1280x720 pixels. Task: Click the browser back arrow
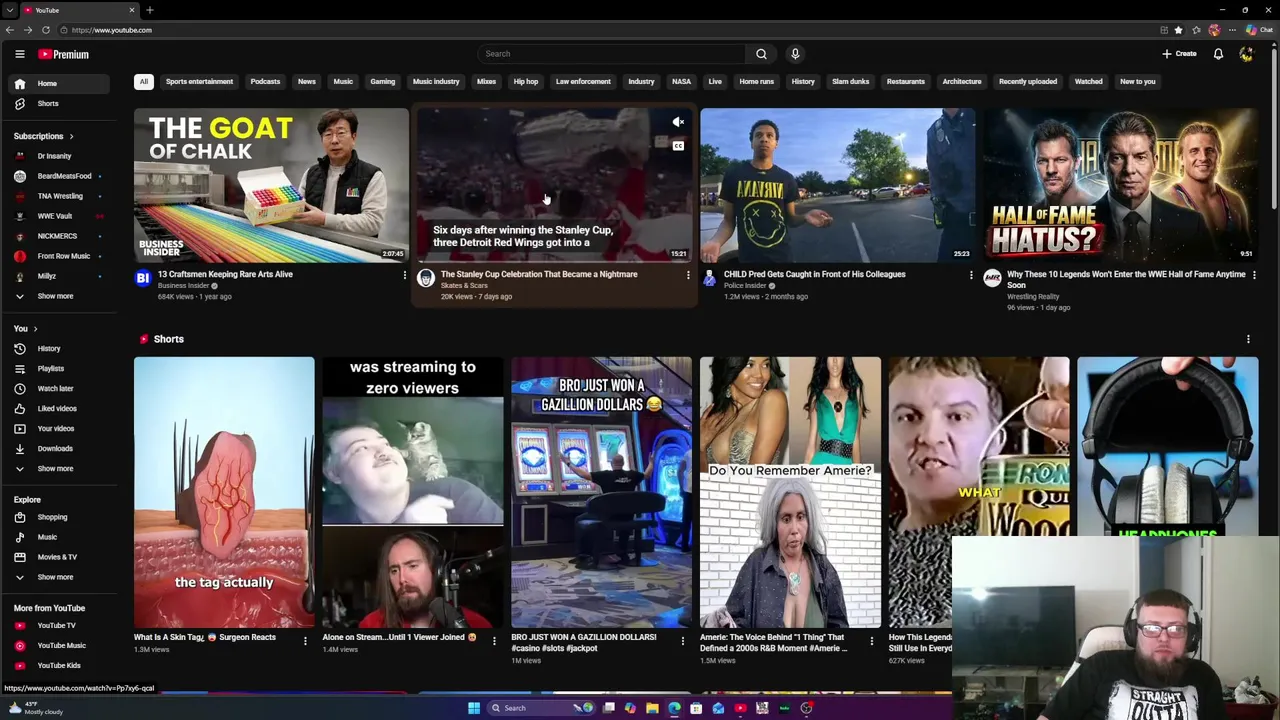click(10, 30)
